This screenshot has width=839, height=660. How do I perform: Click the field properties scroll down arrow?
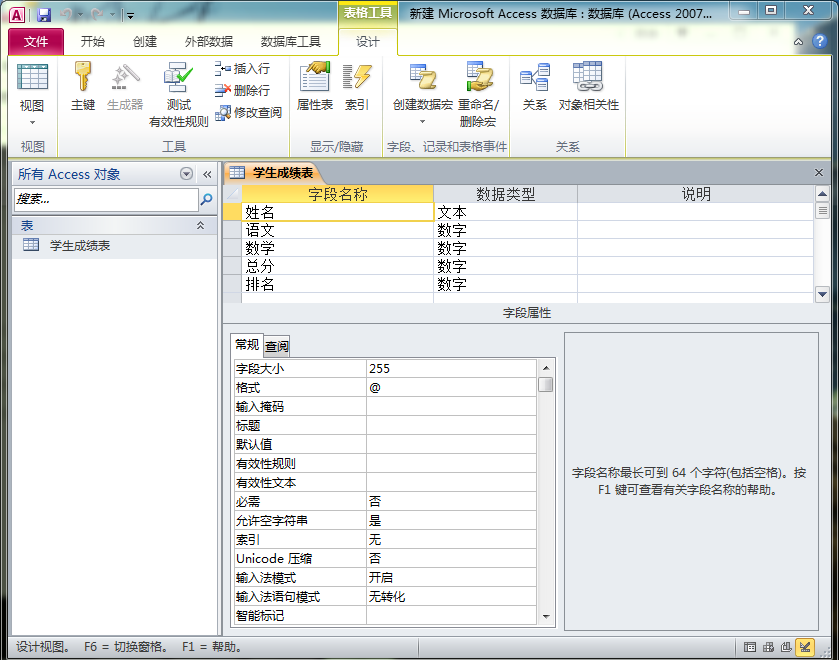tap(546, 617)
